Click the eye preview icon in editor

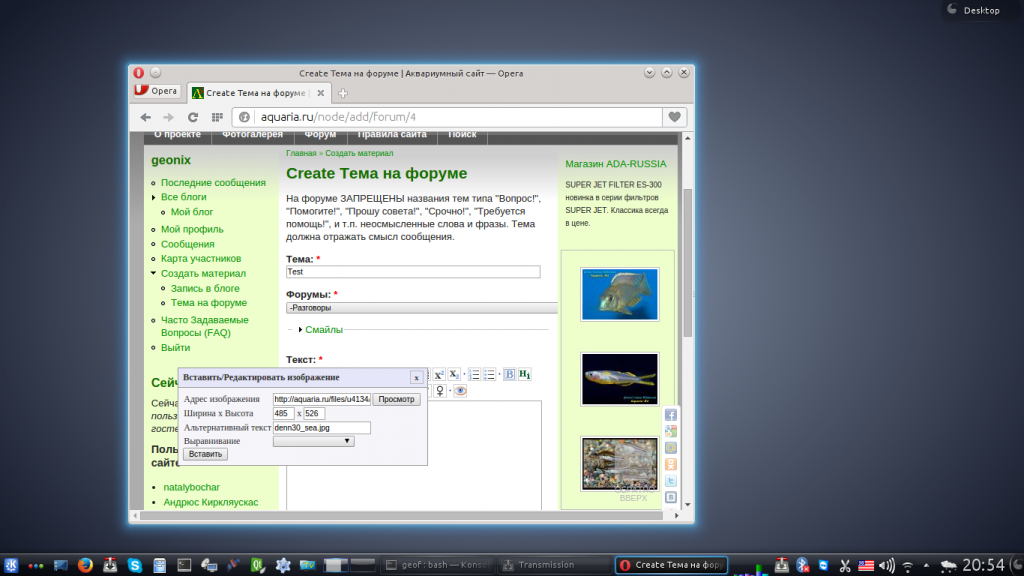point(460,391)
